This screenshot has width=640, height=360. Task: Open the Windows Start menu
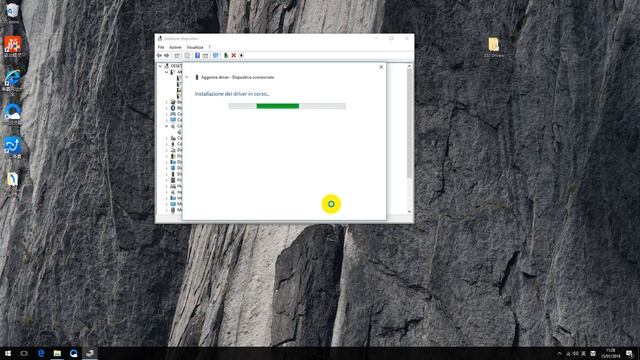(x=8, y=353)
